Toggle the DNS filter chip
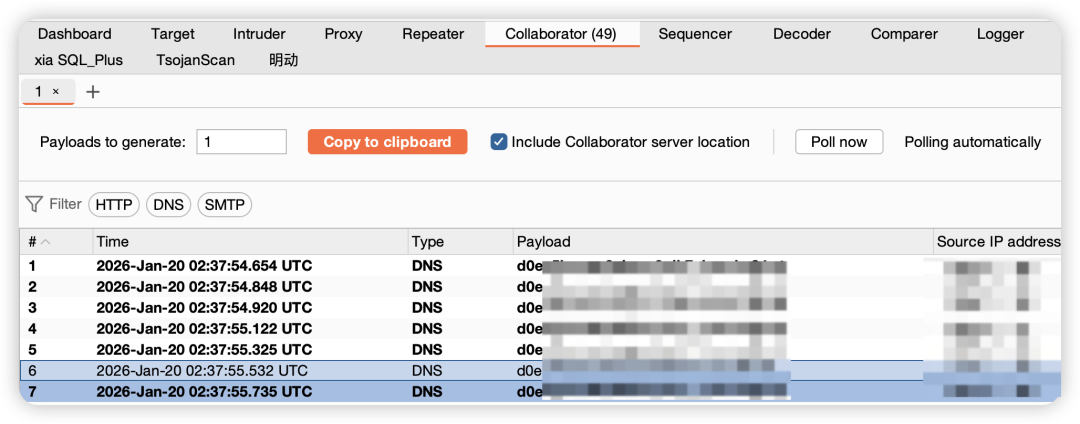This screenshot has height=424, width=1080. (x=168, y=205)
